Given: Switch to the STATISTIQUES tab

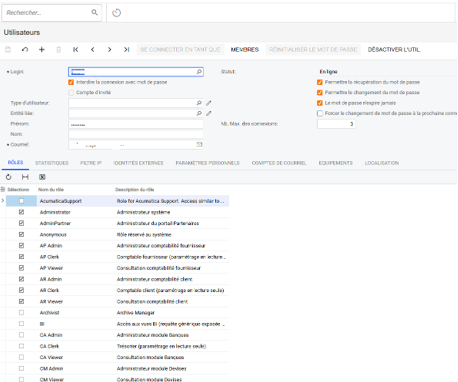Looking at the screenshot, I should (x=52, y=163).
